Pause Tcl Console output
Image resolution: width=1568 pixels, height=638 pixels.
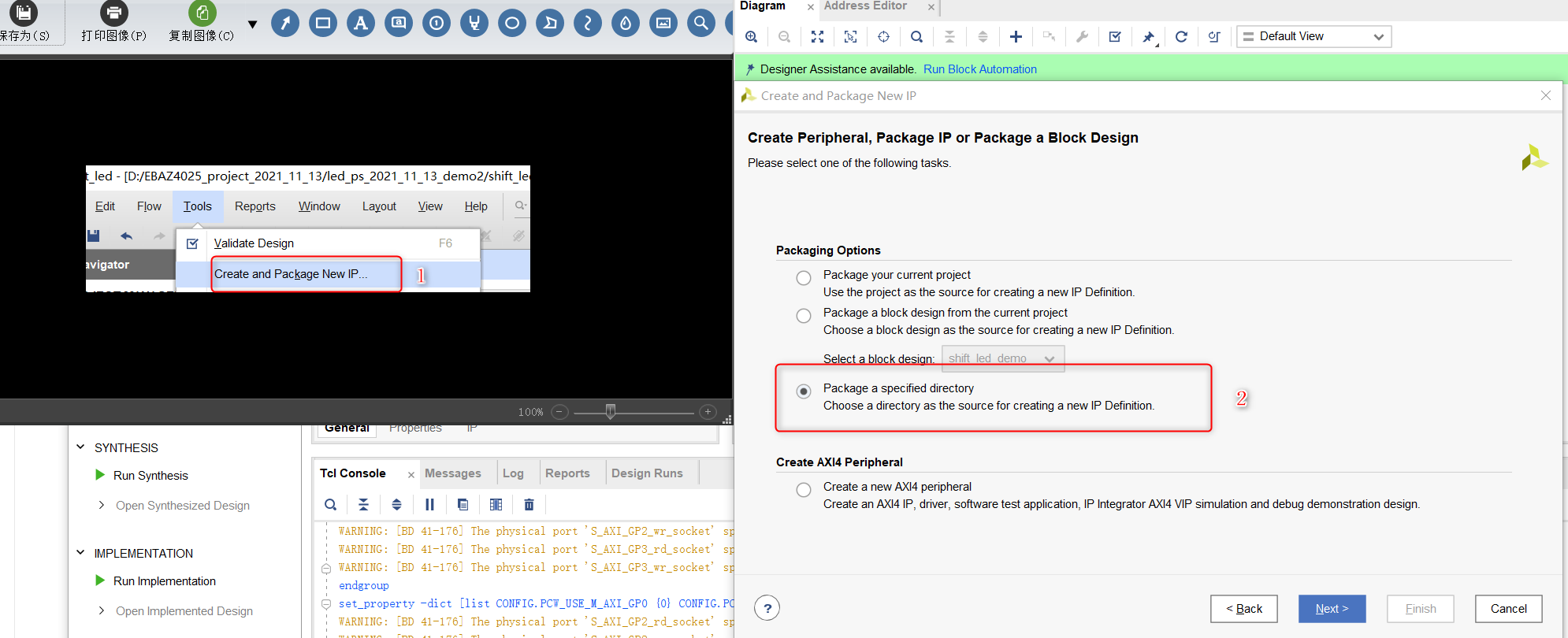tap(429, 504)
